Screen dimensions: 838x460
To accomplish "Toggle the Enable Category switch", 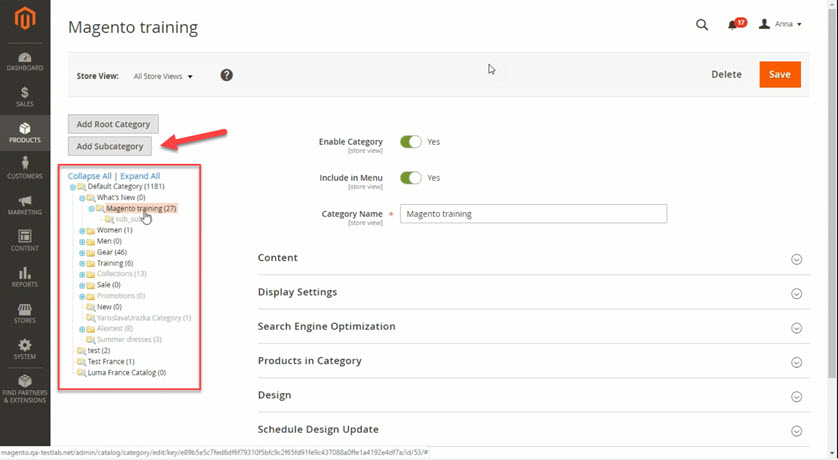I will pyautogui.click(x=410, y=142).
